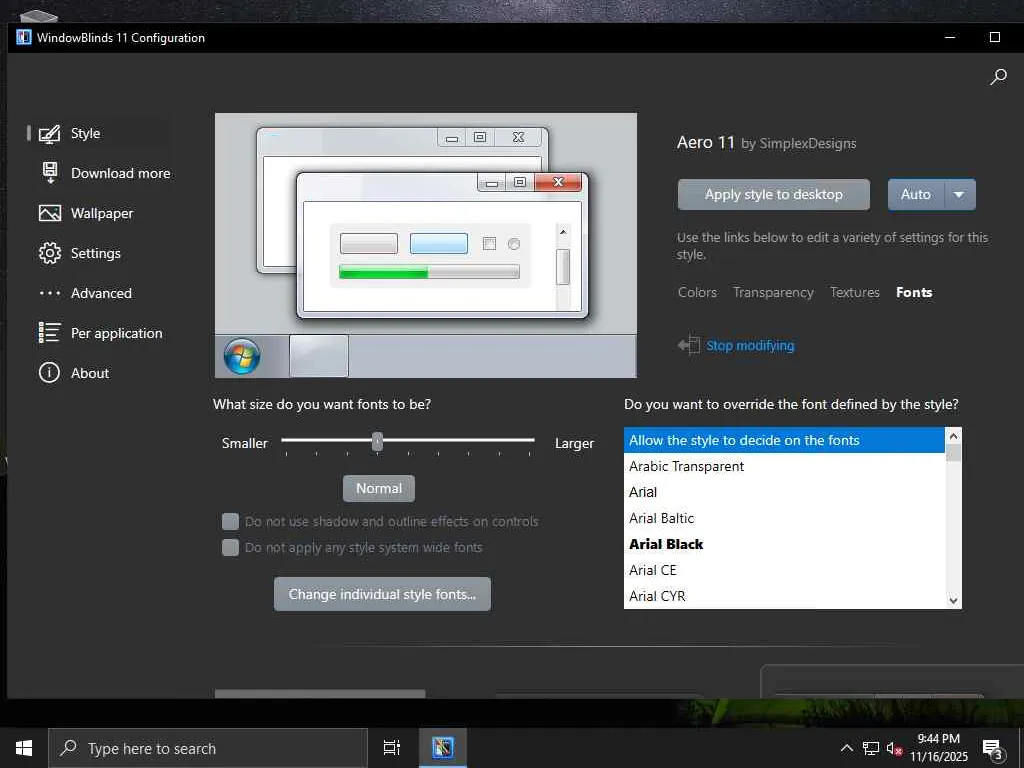Select Arial CE font

tap(784, 570)
